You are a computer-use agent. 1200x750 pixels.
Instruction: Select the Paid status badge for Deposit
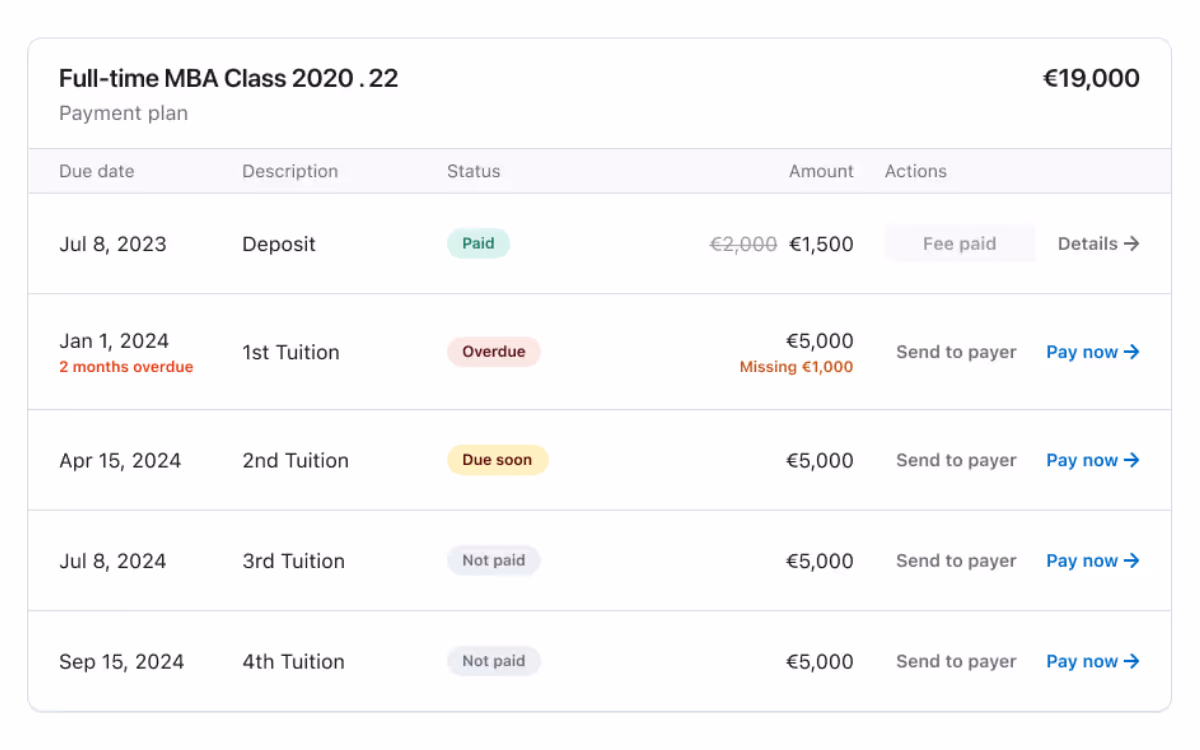coord(478,243)
